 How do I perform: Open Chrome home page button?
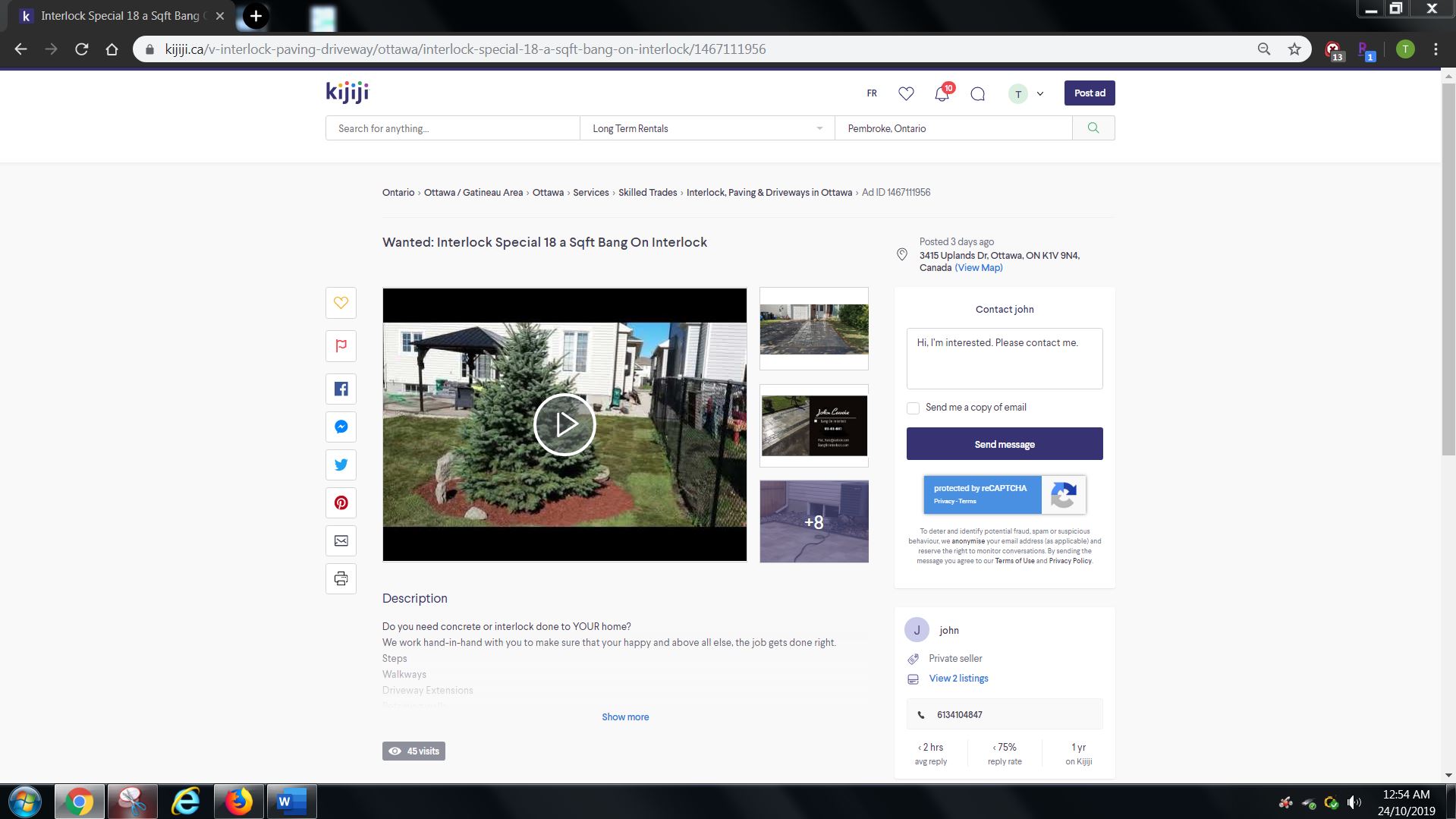(x=112, y=49)
